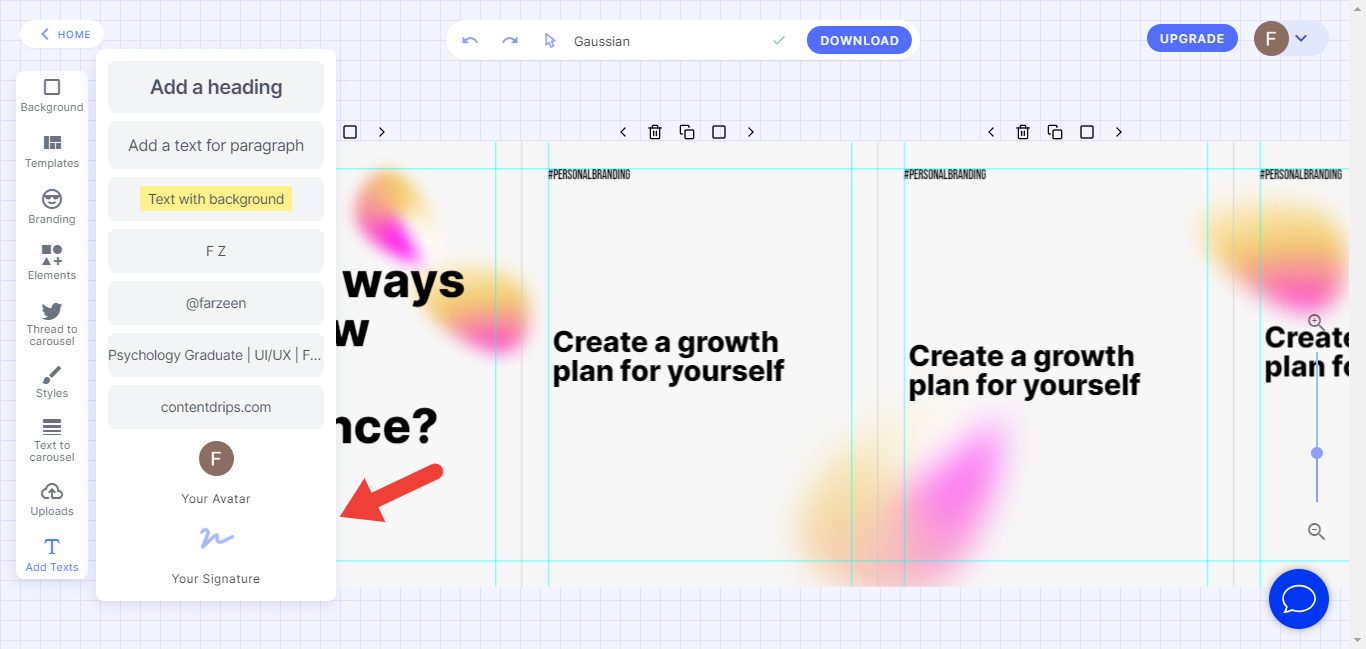Viewport: 1366px width, 649px height.
Task: Click the Upgrade button
Action: click(x=1192, y=39)
